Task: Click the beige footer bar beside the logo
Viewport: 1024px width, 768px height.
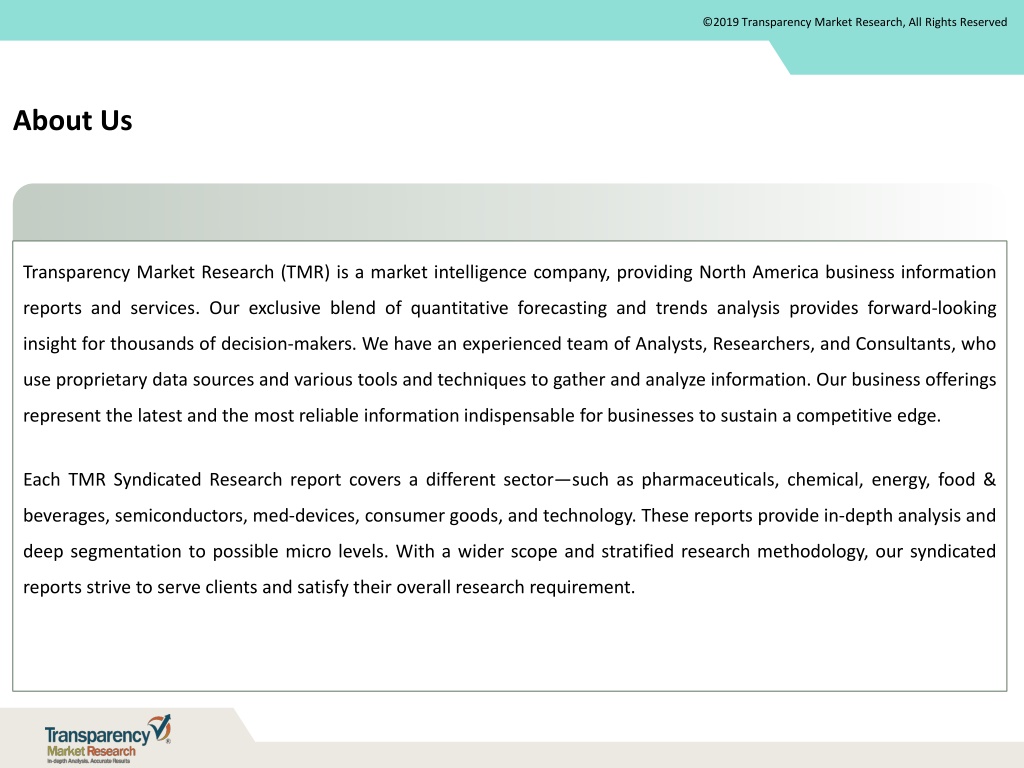Action: point(640,754)
